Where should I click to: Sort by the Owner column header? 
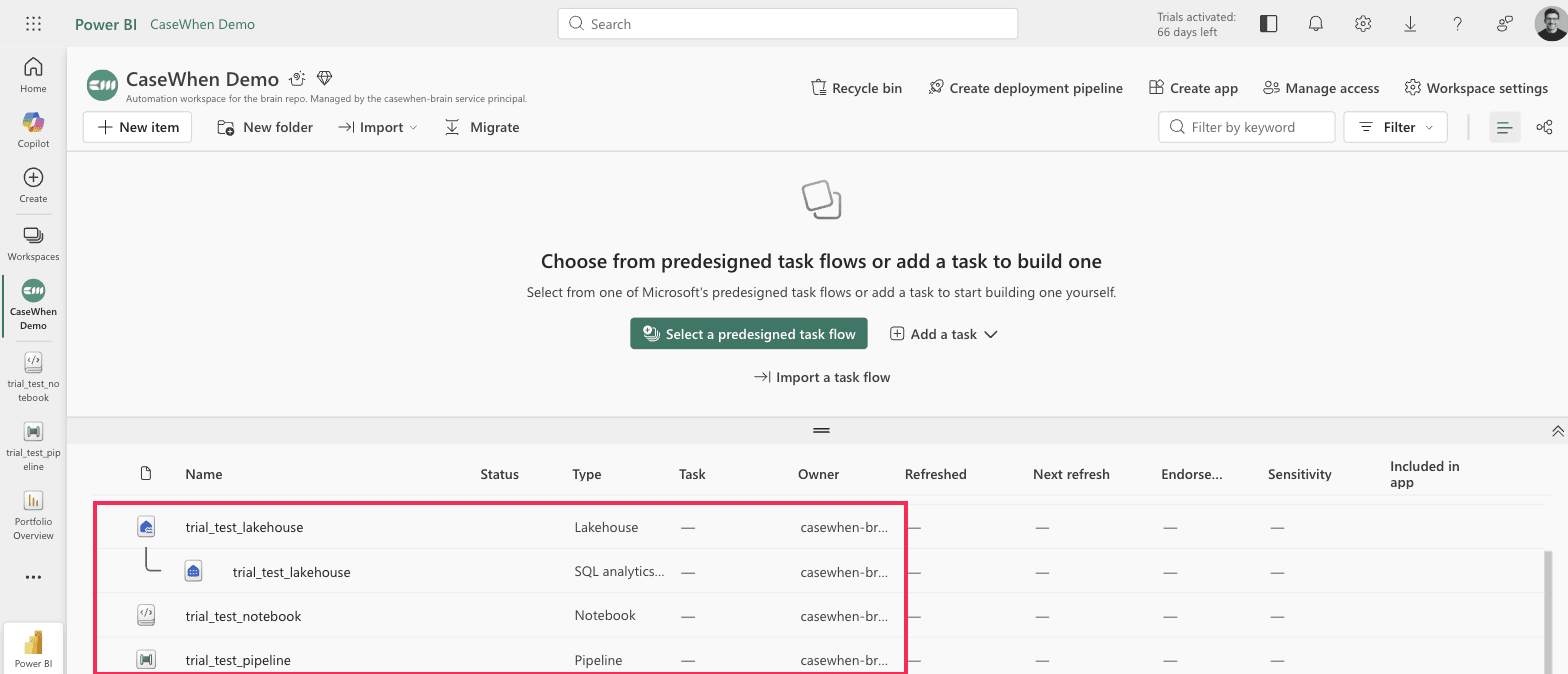coord(819,474)
